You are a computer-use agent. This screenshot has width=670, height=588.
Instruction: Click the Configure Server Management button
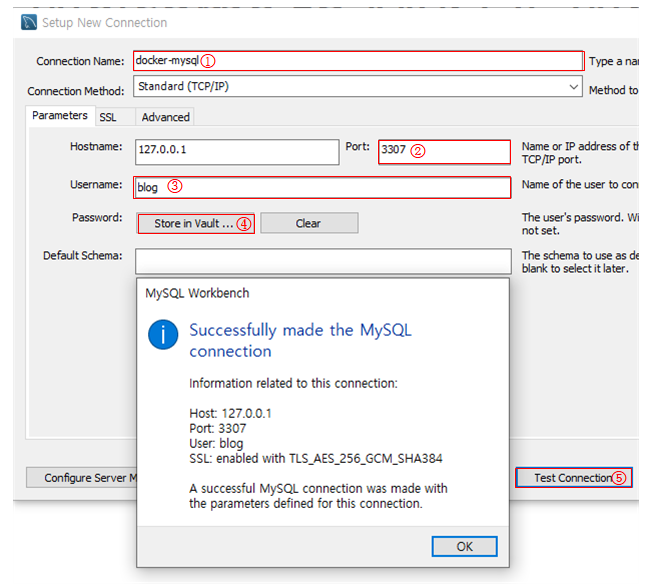click(x=82, y=477)
